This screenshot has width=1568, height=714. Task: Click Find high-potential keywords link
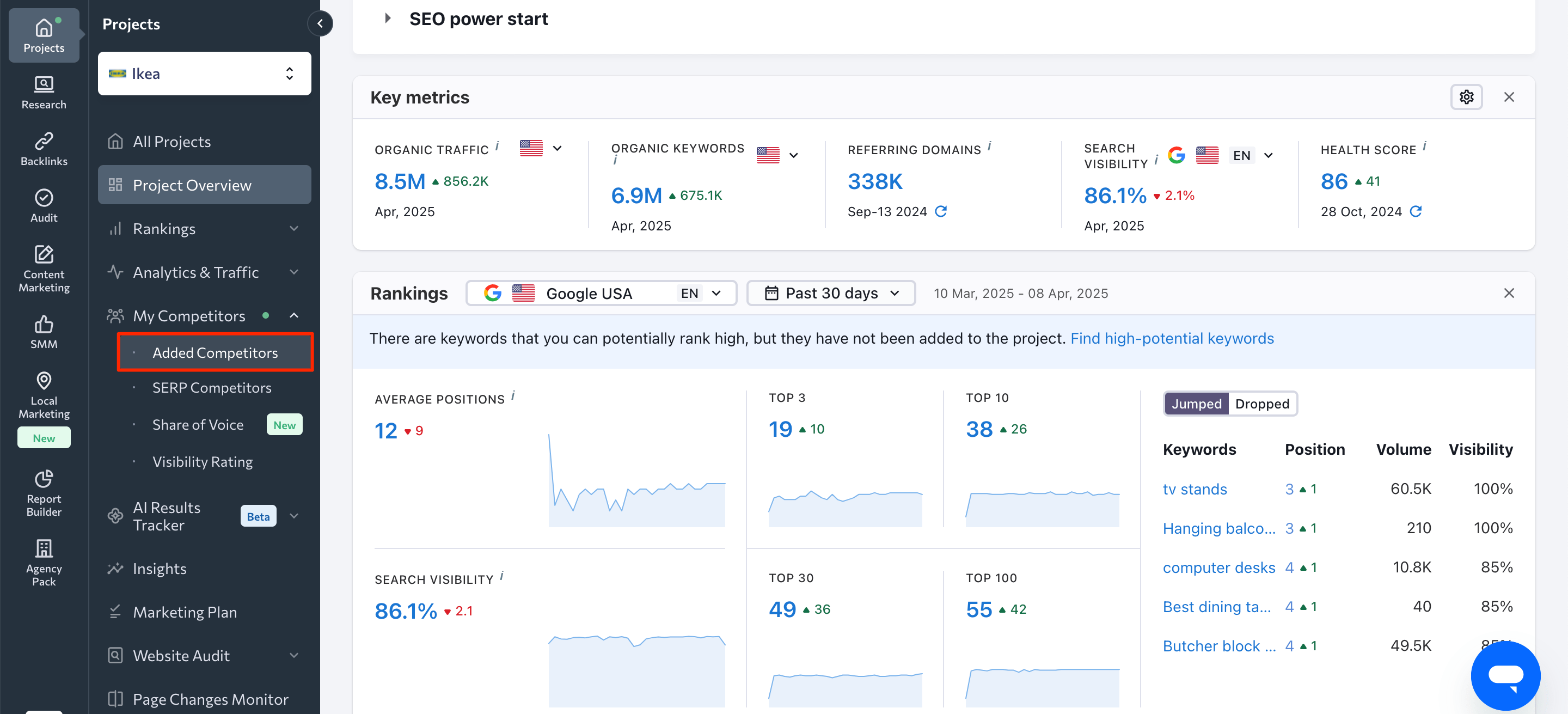[x=1172, y=338]
